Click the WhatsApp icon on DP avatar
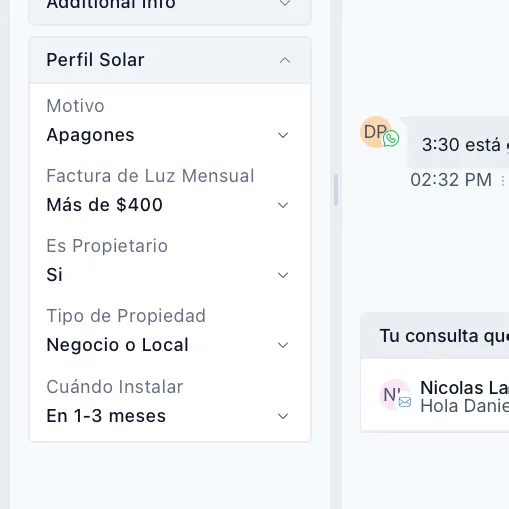Screen dimensions: 509x509 point(391,138)
